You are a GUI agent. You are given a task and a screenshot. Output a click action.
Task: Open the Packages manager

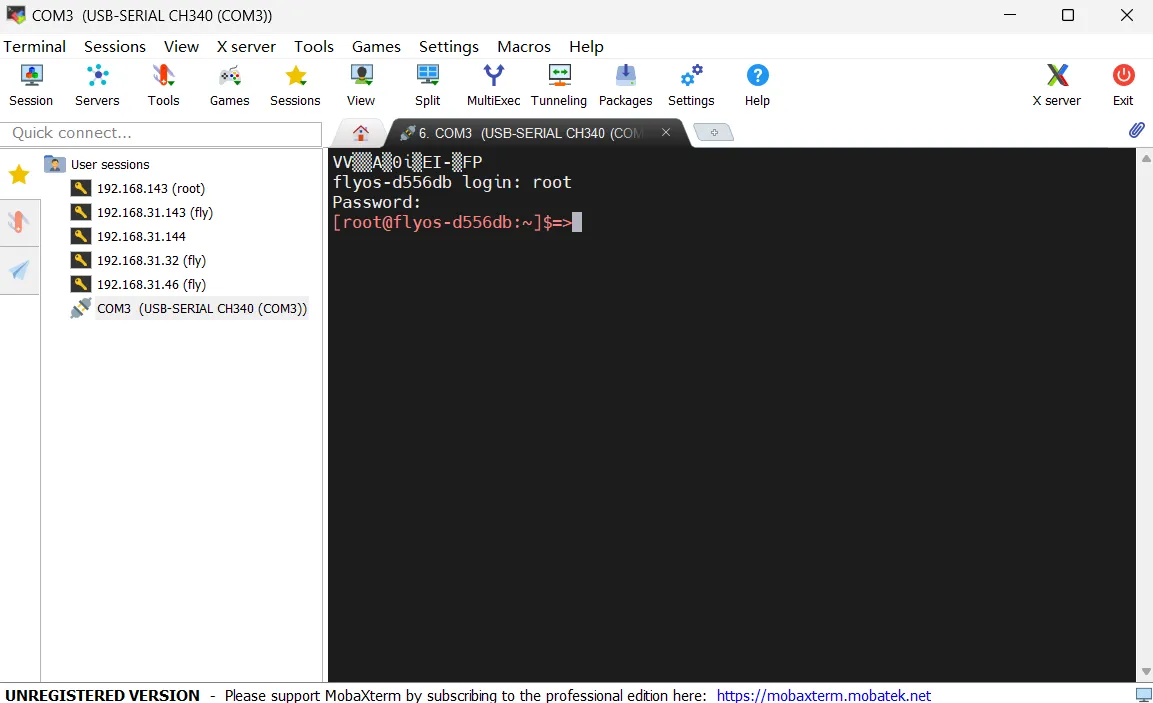(625, 85)
